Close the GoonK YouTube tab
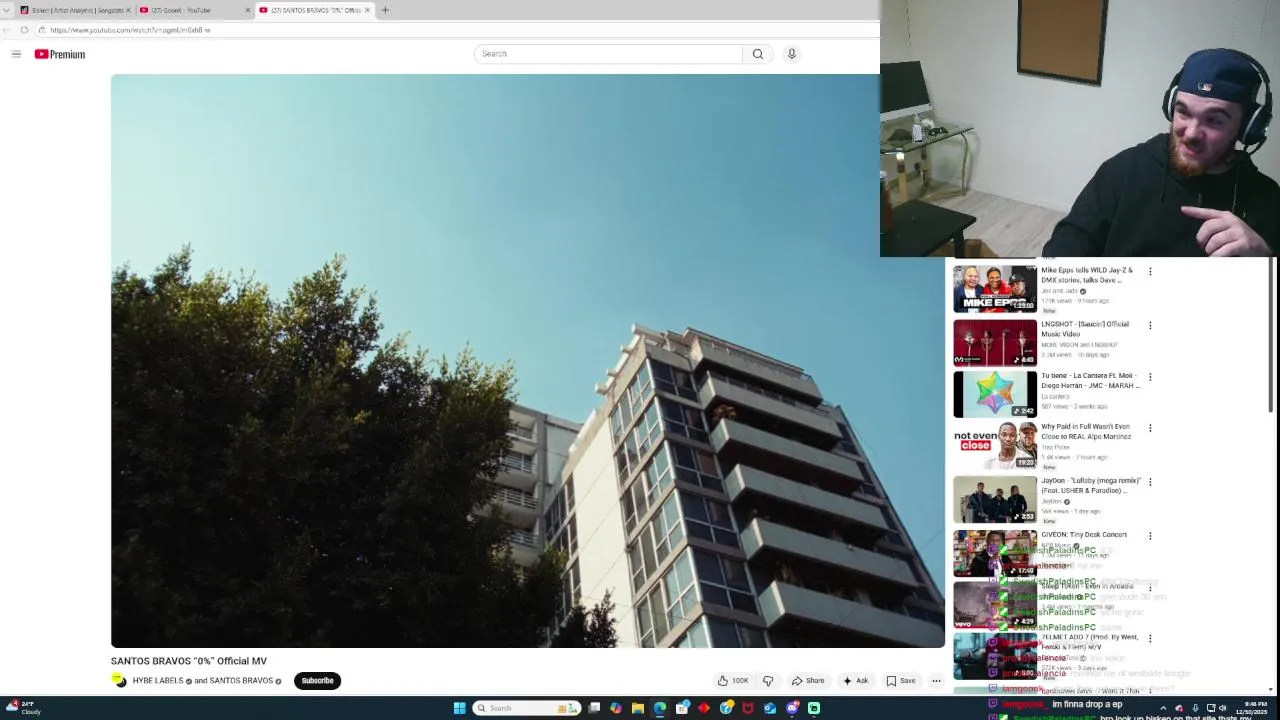1280x720 pixels. 248,10
